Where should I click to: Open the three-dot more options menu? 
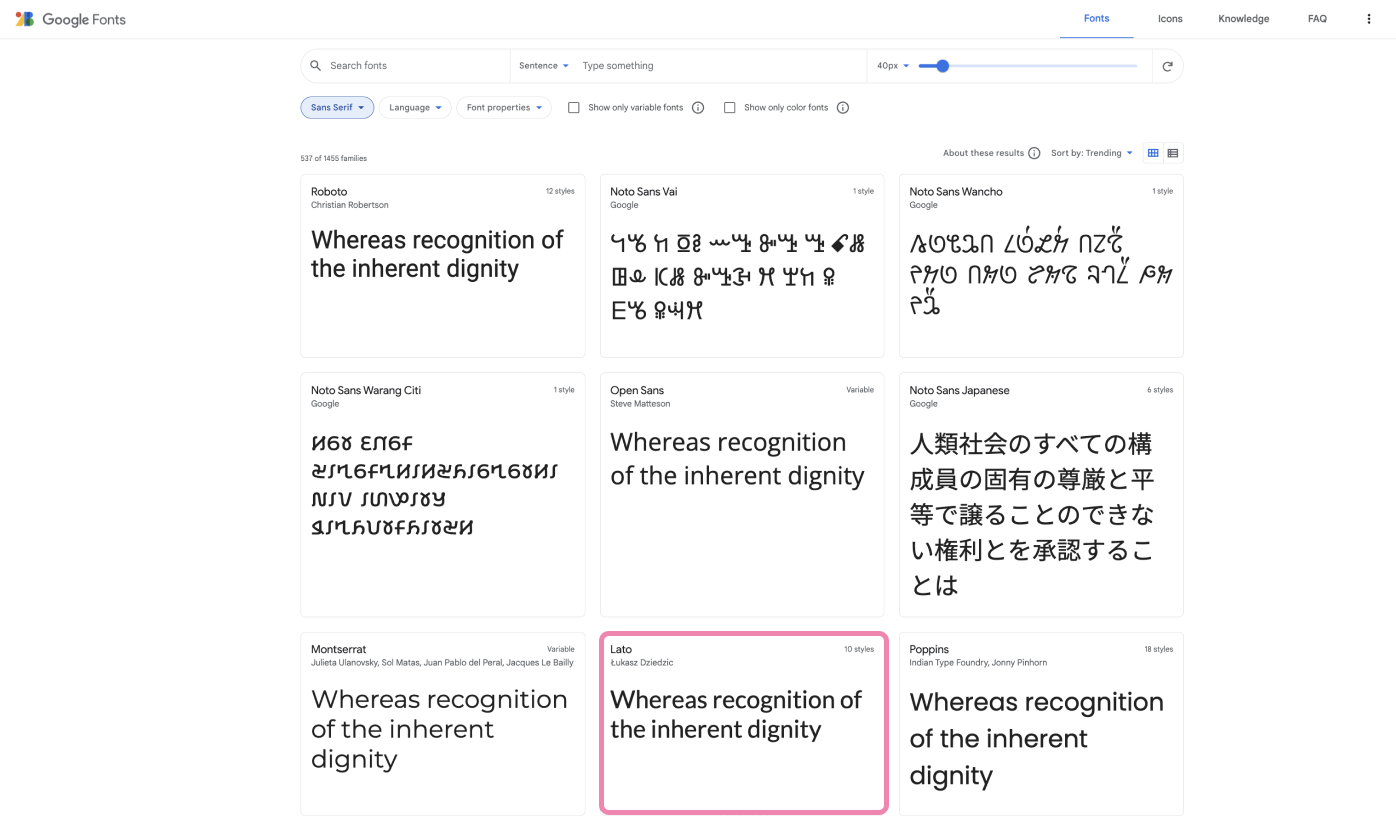point(1369,19)
